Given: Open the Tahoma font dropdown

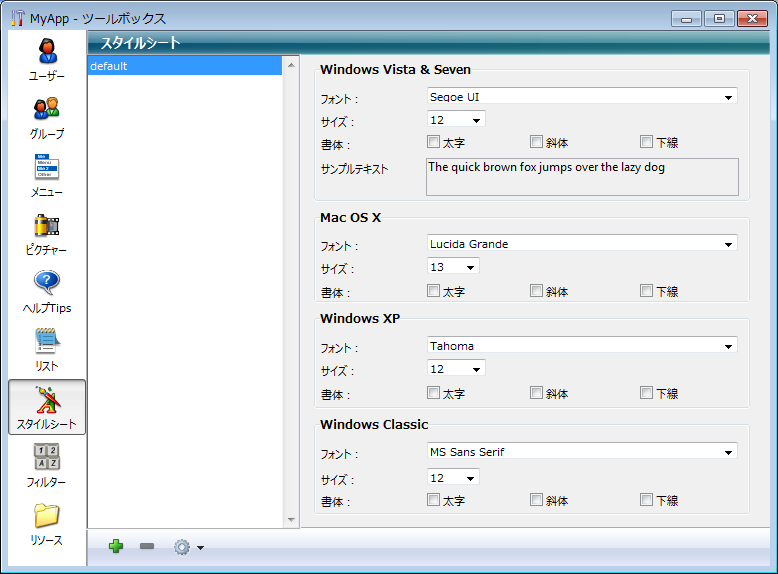Looking at the screenshot, I should point(581,346).
